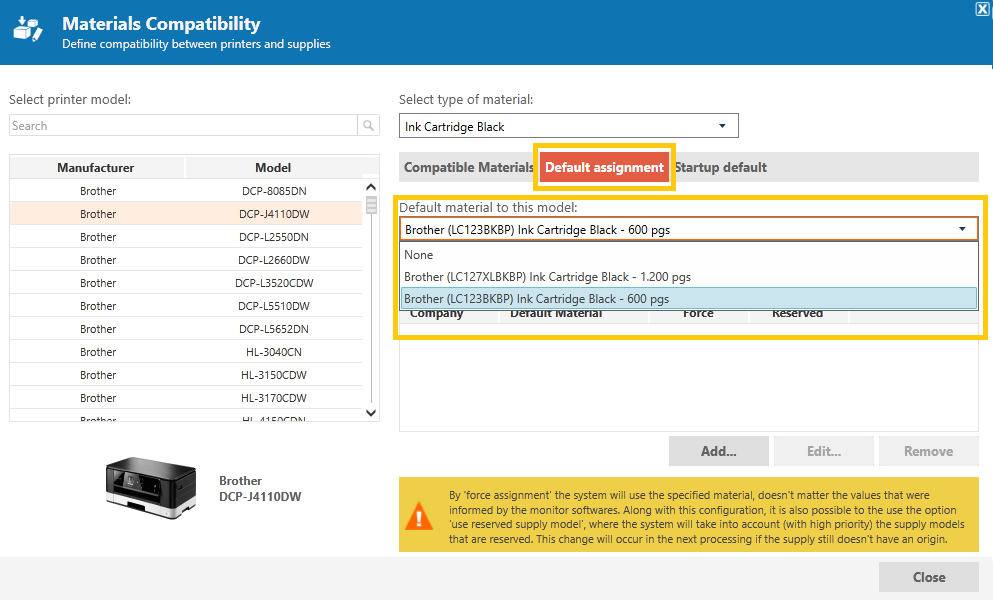The image size is (993, 600).
Task: Click the list scroll up arrow
Action: (x=371, y=187)
